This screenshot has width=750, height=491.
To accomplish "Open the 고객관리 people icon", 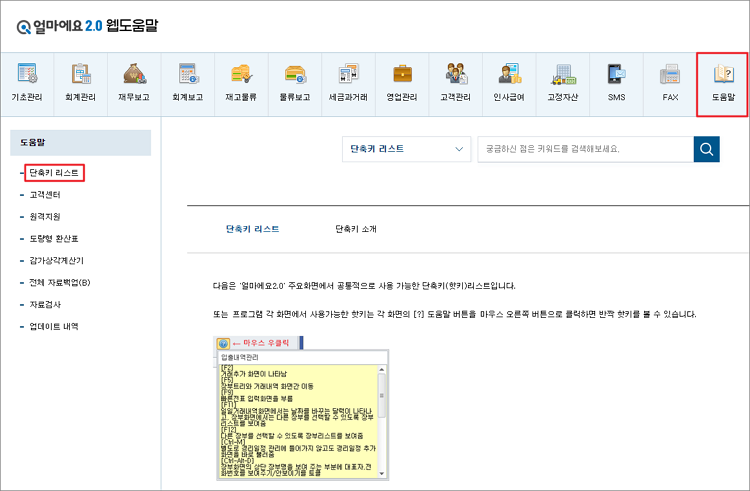I will (x=456, y=74).
